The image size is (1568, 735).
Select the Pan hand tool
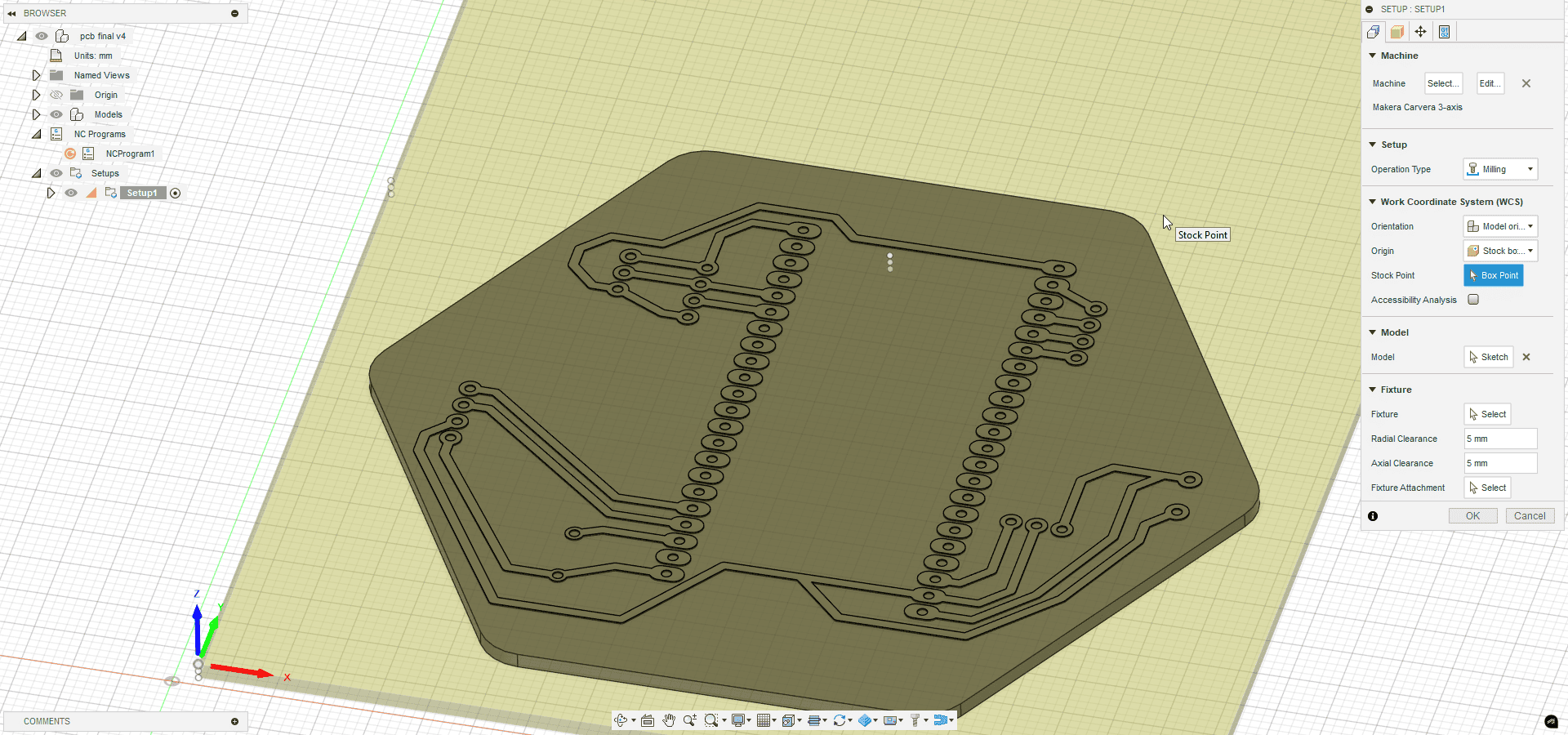[669, 720]
